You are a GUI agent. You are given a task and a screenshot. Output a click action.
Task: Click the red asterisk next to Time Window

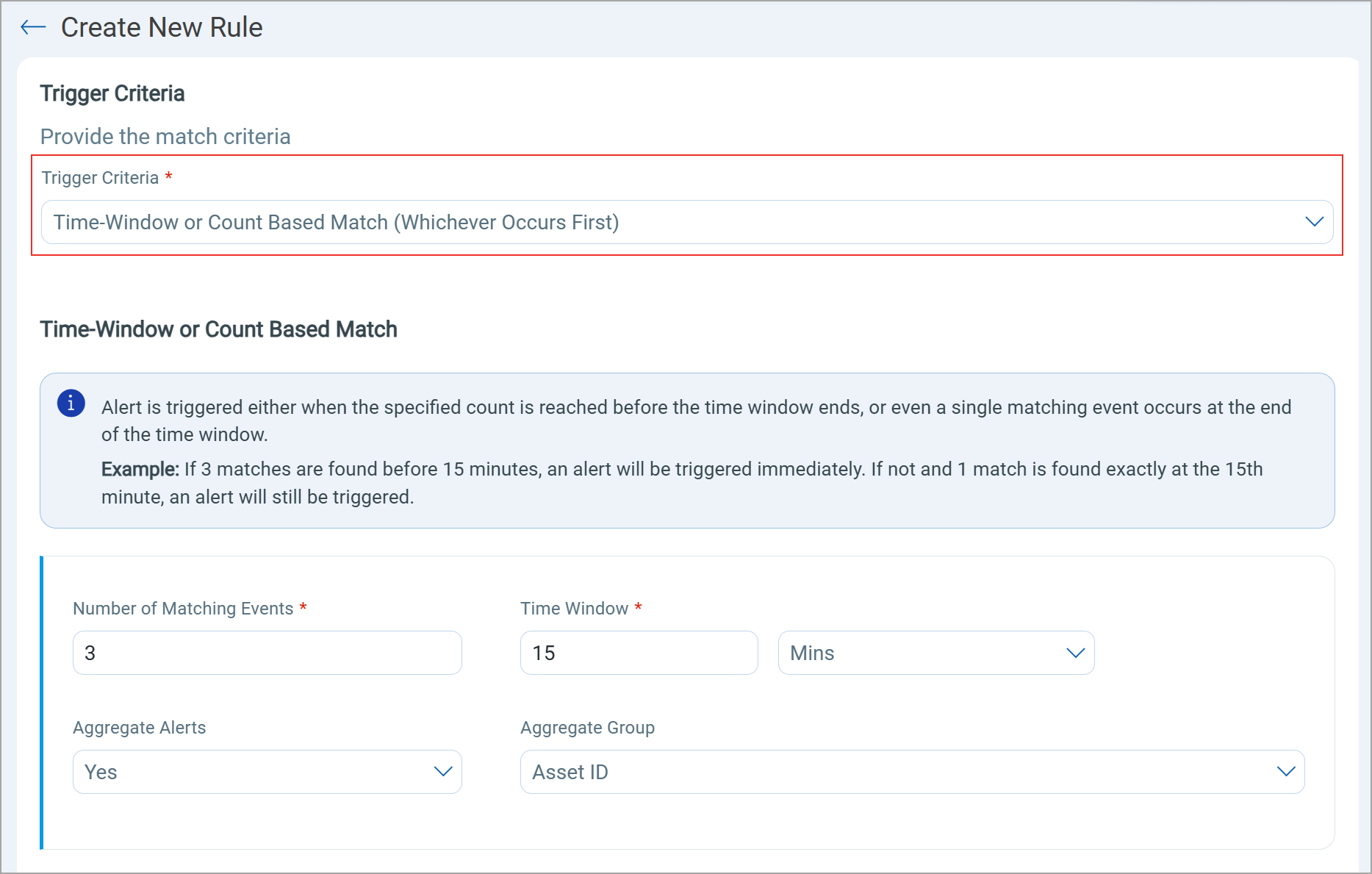click(639, 607)
